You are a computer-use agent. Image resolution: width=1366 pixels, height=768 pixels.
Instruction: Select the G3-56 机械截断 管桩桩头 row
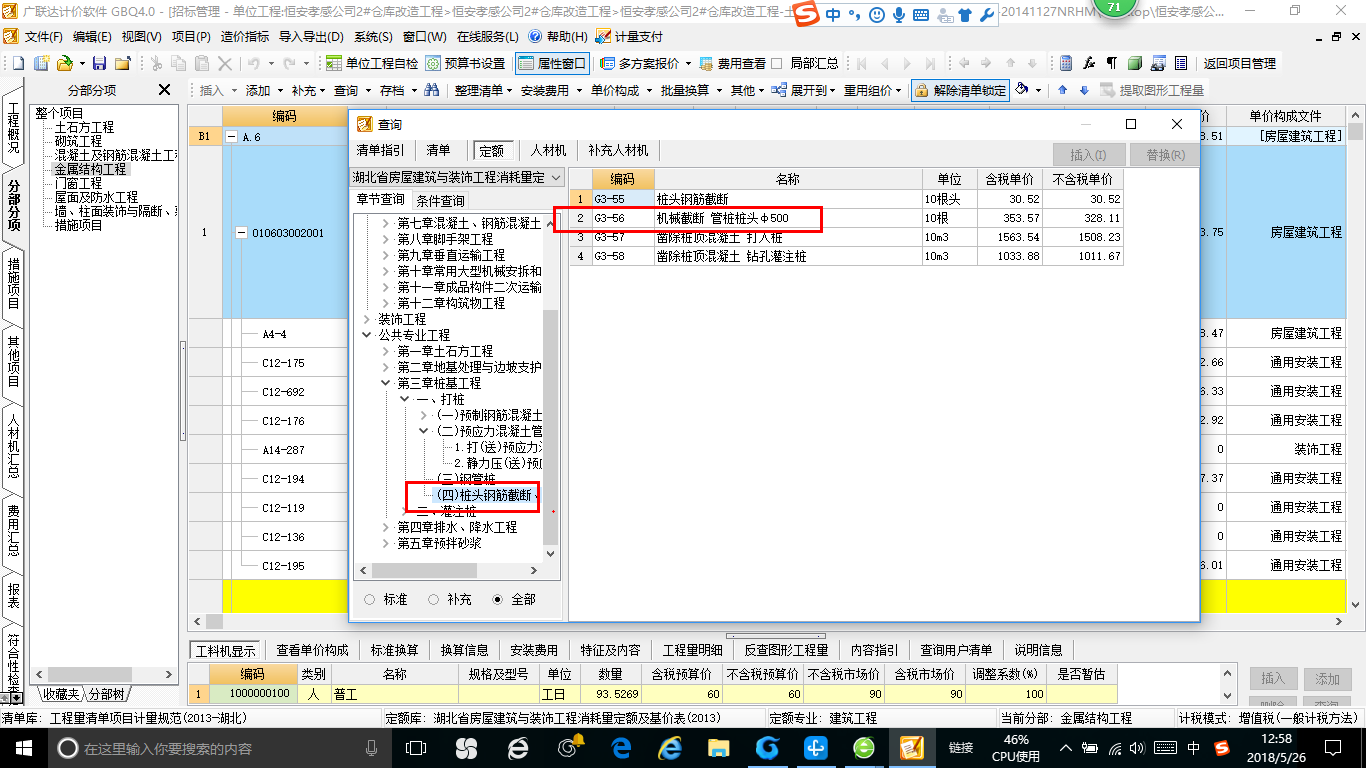point(846,218)
